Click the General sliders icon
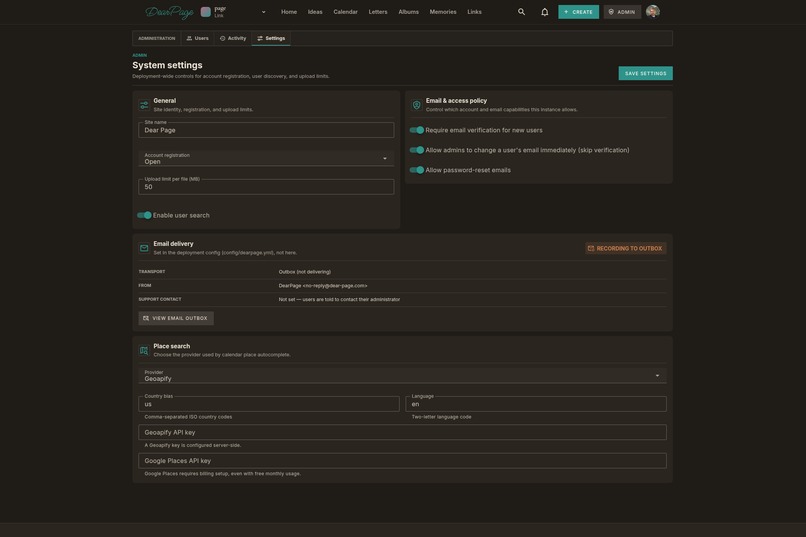This screenshot has height=537, width=806. pyautogui.click(x=144, y=105)
